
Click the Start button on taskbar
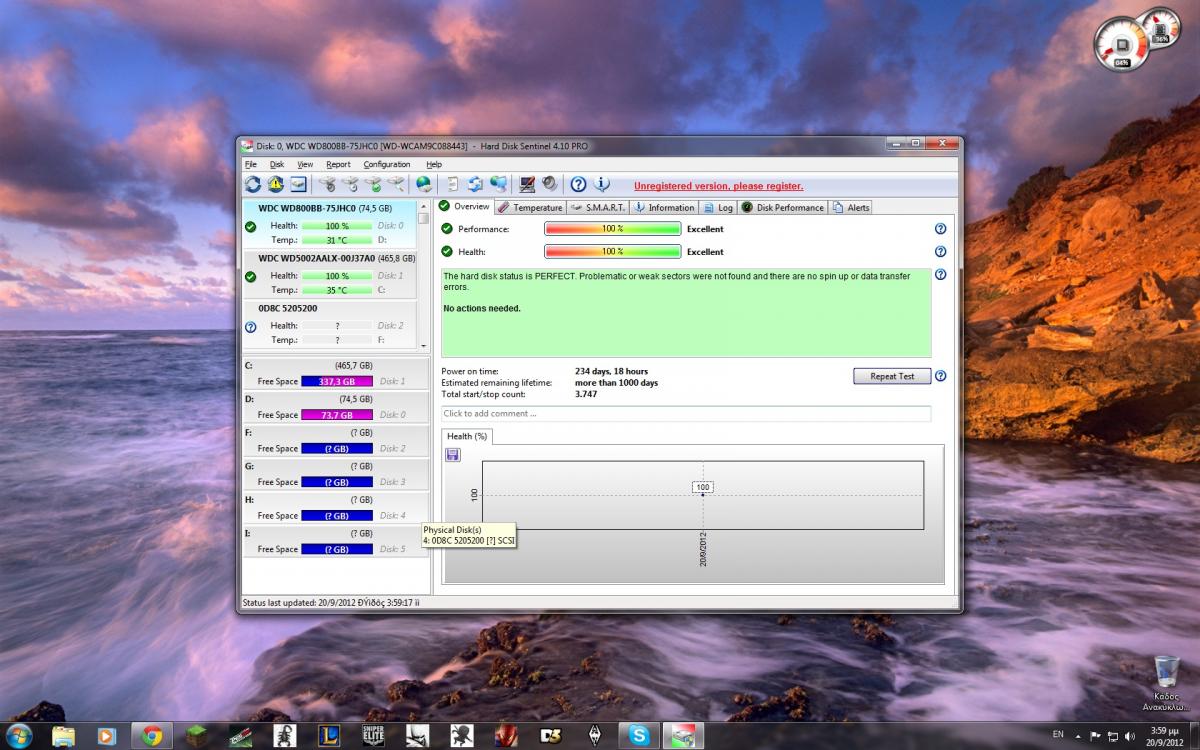pyautogui.click(x=19, y=735)
